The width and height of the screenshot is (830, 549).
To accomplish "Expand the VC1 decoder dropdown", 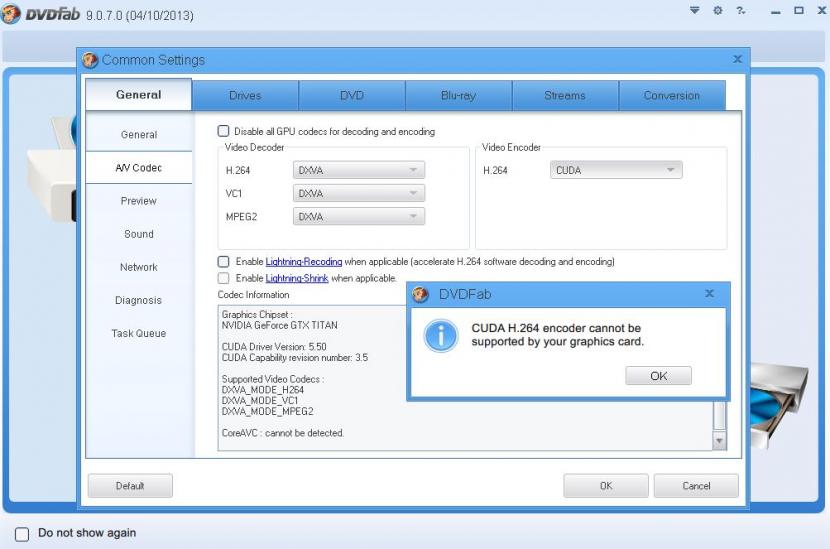I will [x=359, y=193].
